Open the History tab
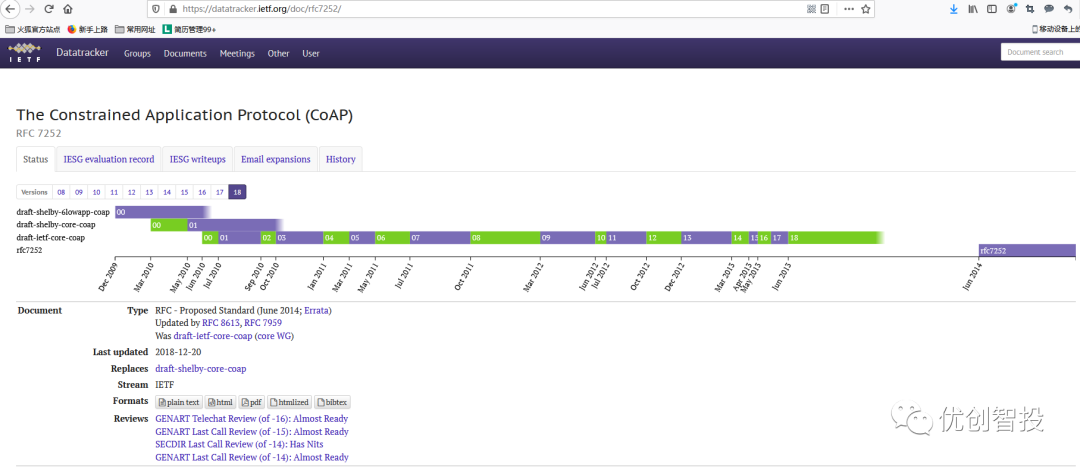This screenshot has width=1080, height=467. (x=340, y=159)
